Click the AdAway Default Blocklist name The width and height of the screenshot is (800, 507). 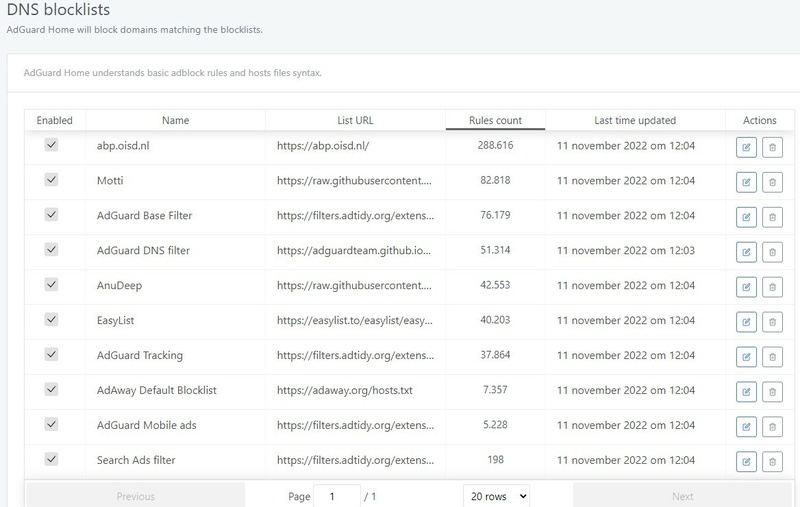[x=157, y=391]
